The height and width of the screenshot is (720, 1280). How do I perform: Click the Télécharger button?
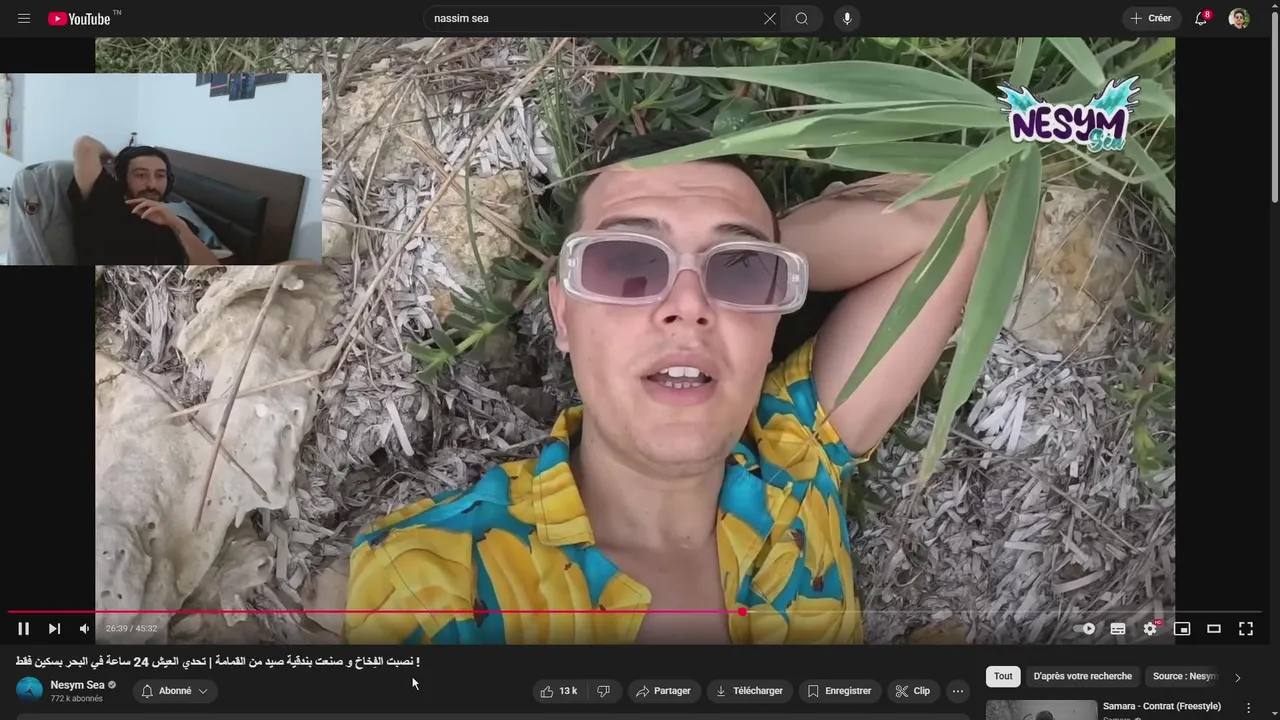(x=750, y=691)
